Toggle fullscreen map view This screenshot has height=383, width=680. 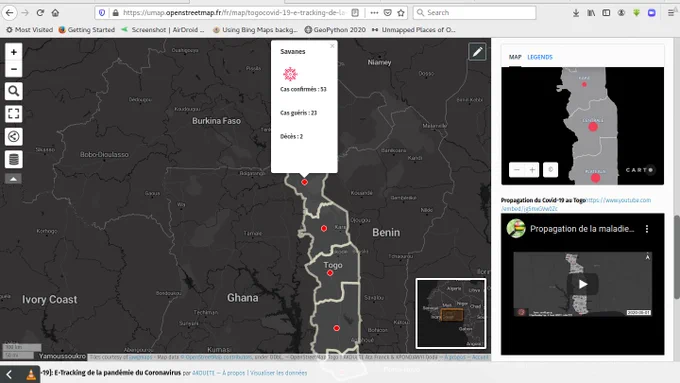pyautogui.click(x=13, y=114)
